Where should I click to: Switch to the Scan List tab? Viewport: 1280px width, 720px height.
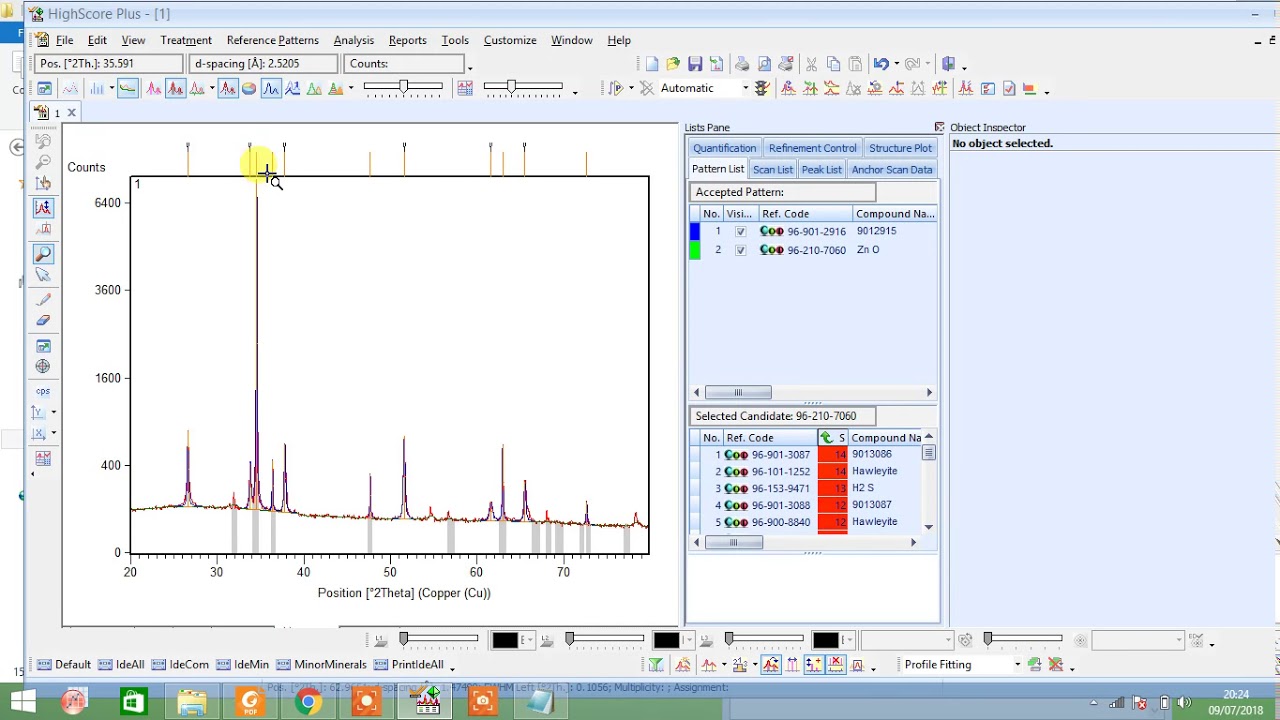(x=772, y=170)
